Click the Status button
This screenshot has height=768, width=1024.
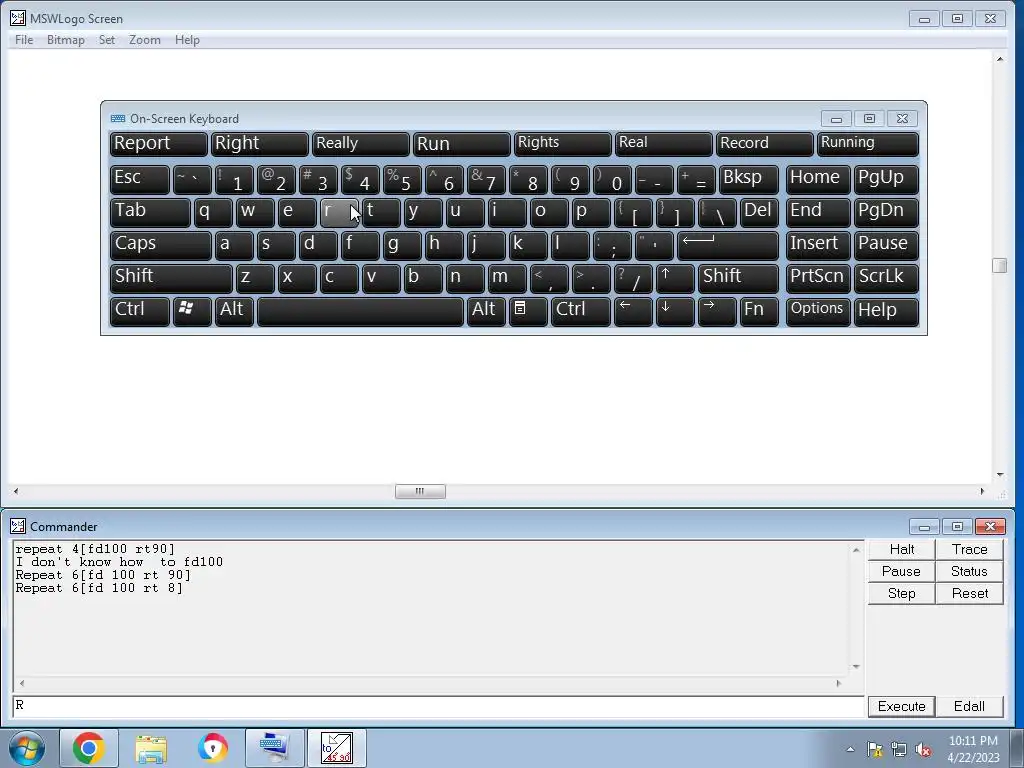(969, 571)
